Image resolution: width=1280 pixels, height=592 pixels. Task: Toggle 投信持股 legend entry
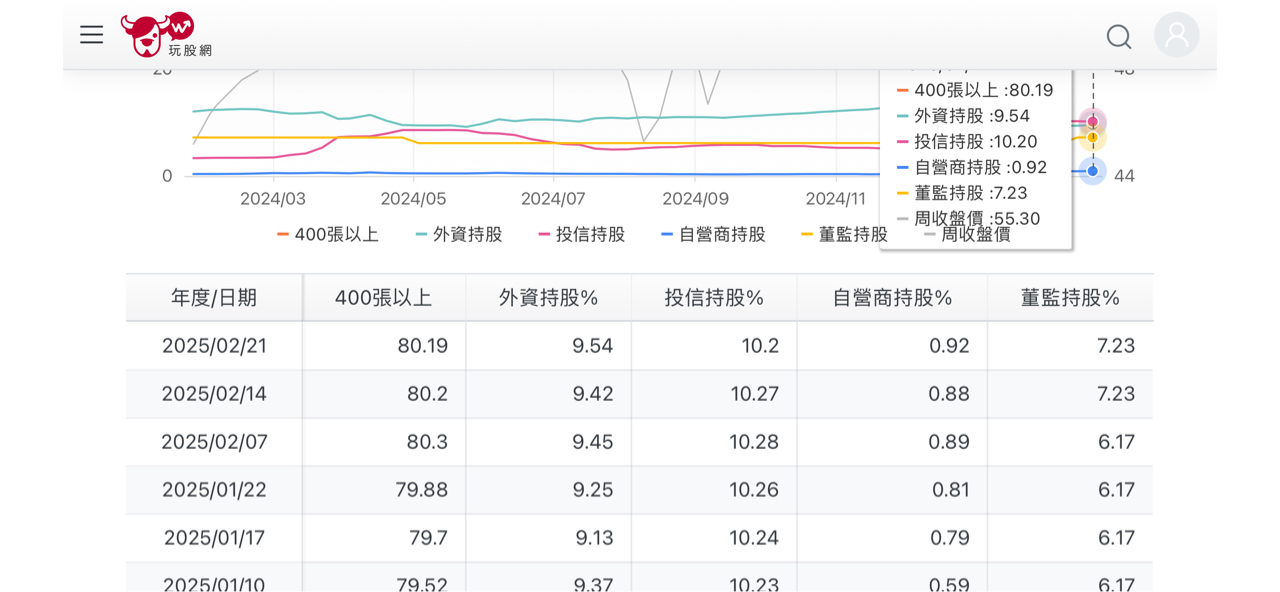(x=582, y=235)
